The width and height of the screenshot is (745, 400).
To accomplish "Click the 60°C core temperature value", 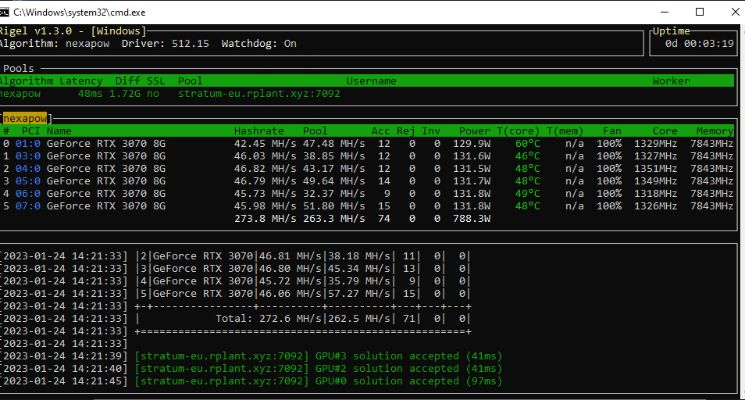I will point(528,143).
